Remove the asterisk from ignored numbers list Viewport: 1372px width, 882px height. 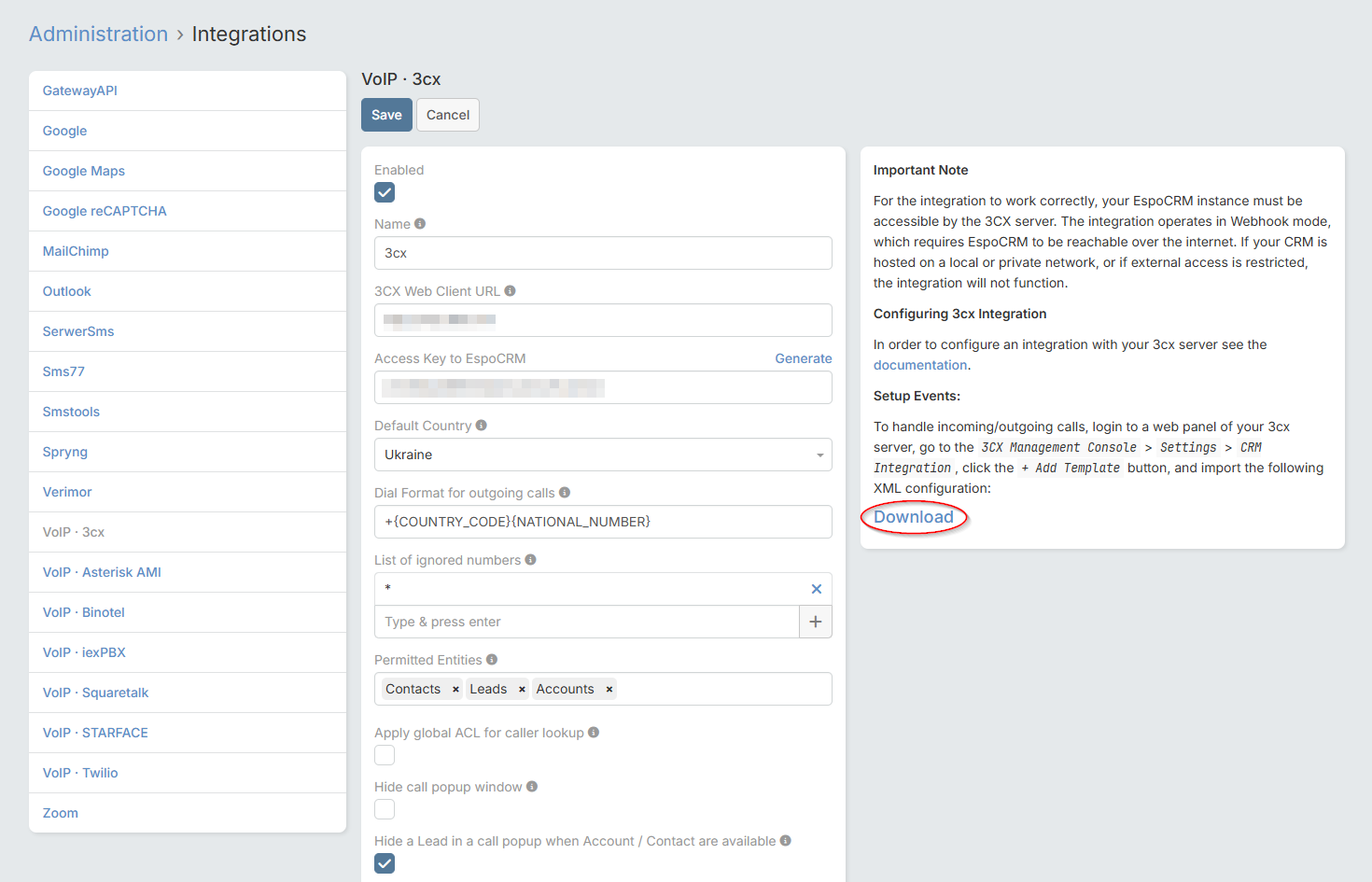pos(817,589)
